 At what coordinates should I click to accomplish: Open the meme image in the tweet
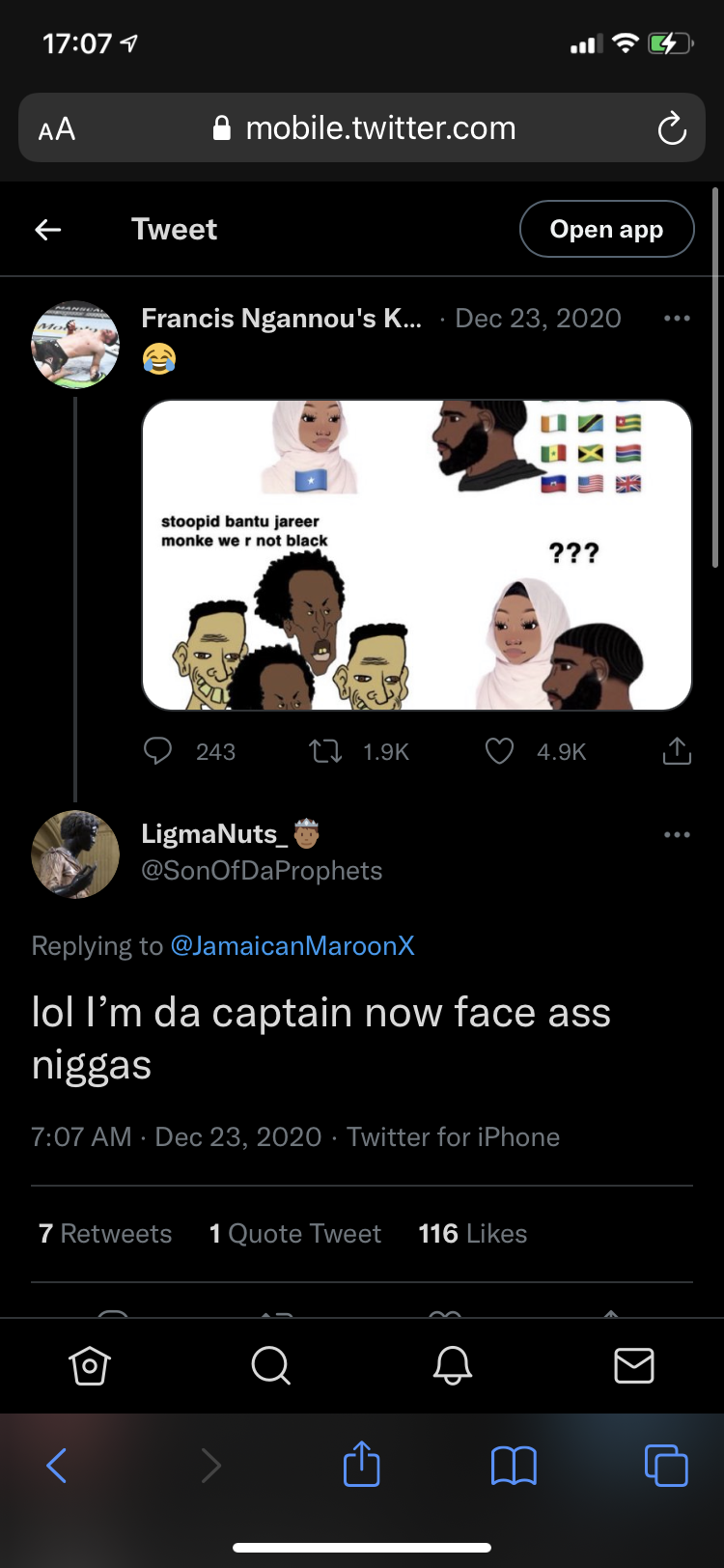pyautogui.click(x=416, y=555)
